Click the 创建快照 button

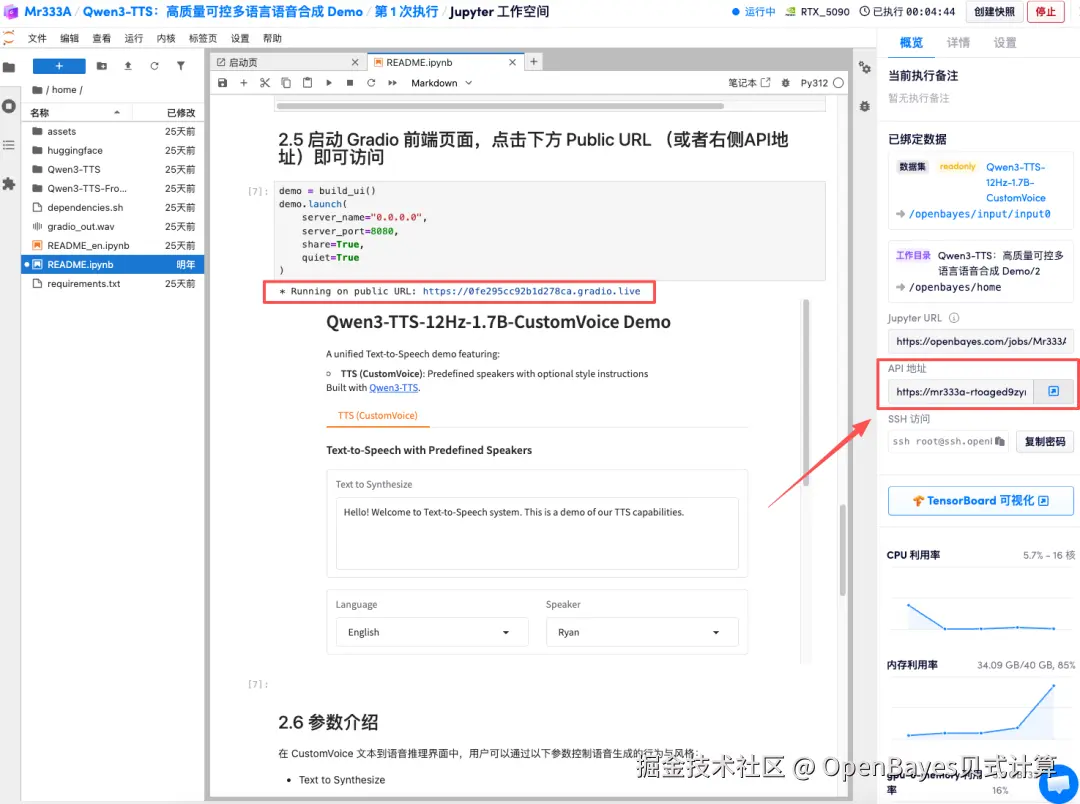pyautogui.click(x=995, y=12)
